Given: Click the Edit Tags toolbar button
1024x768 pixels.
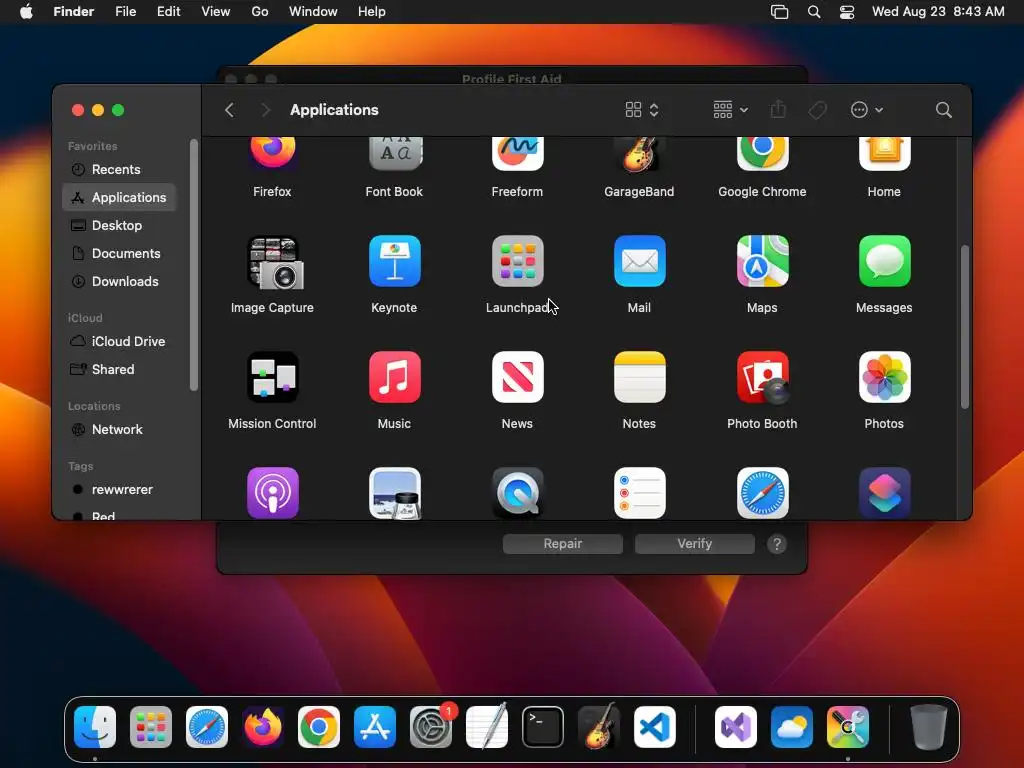Looking at the screenshot, I should click(818, 110).
